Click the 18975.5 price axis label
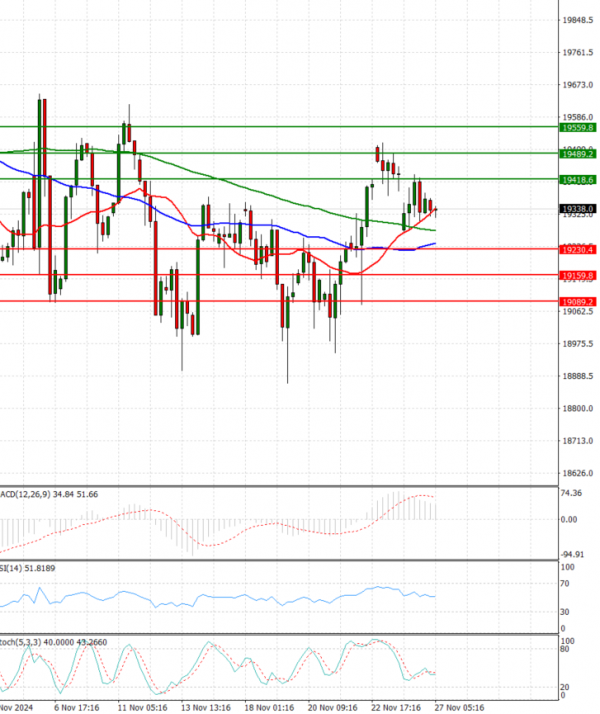 pos(578,344)
